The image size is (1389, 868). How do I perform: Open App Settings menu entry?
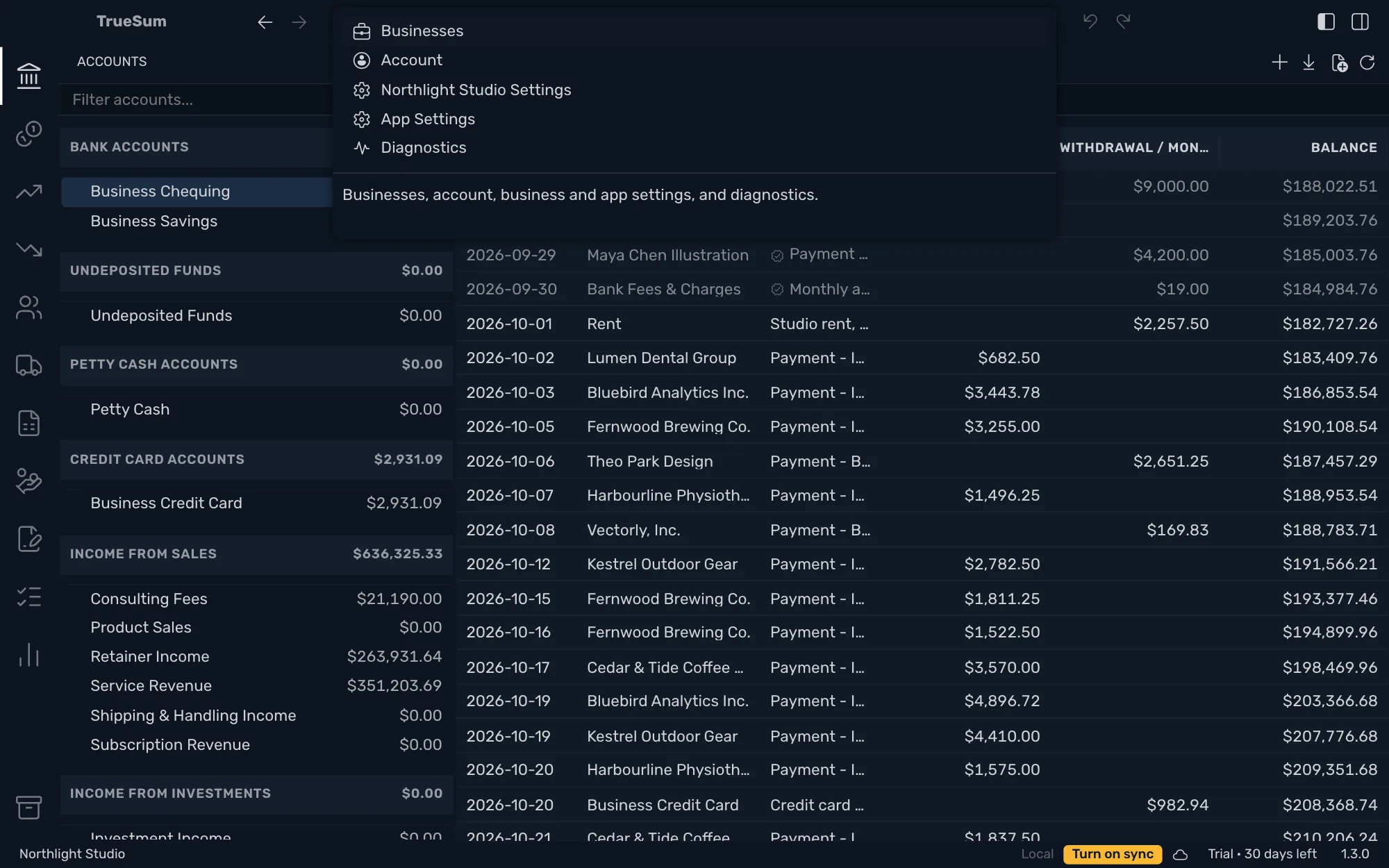click(x=694, y=119)
